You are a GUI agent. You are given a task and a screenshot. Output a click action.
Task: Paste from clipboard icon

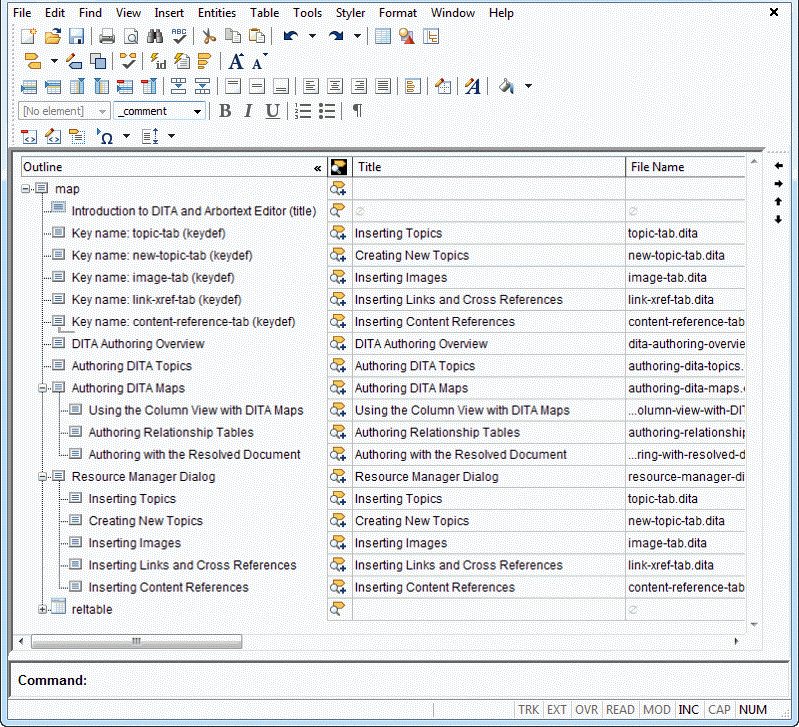257,36
